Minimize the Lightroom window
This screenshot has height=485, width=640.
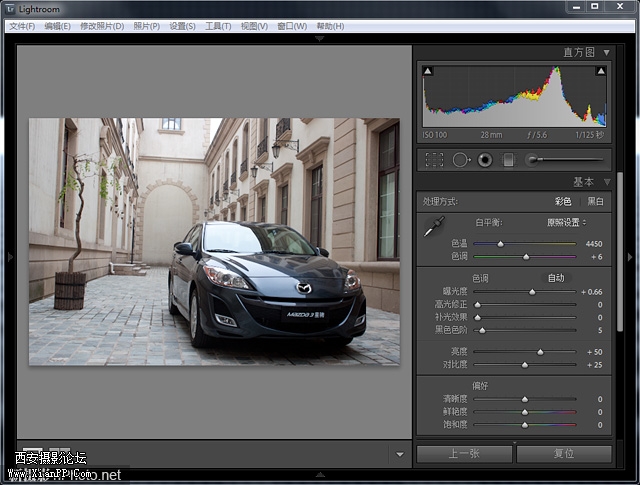click(x=576, y=6)
